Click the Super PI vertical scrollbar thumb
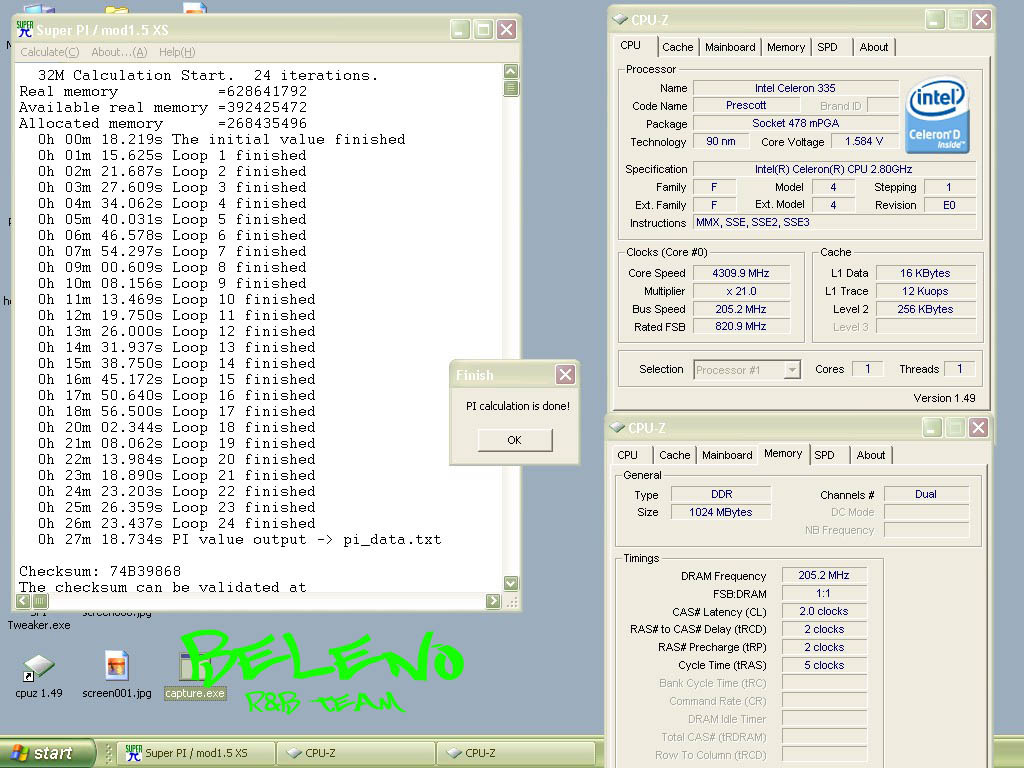 pos(511,88)
